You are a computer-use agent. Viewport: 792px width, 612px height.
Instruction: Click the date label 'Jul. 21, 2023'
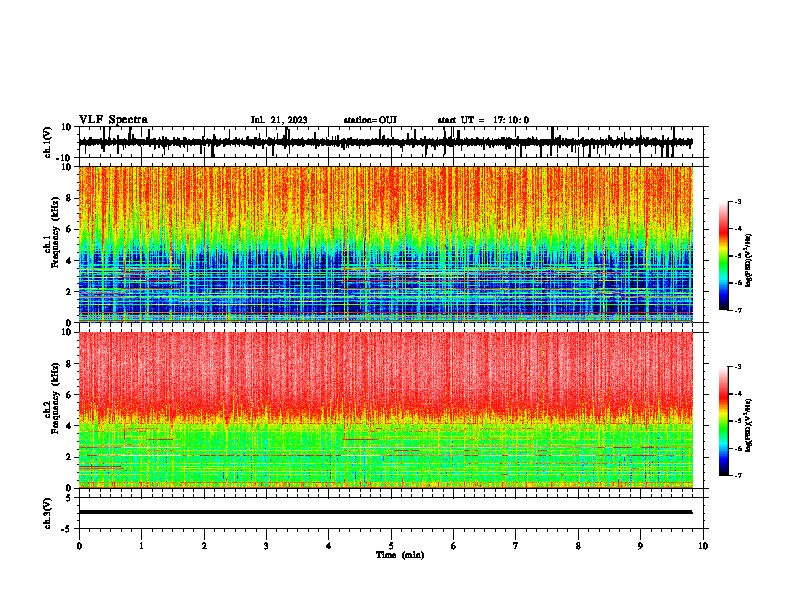(x=279, y=120)
